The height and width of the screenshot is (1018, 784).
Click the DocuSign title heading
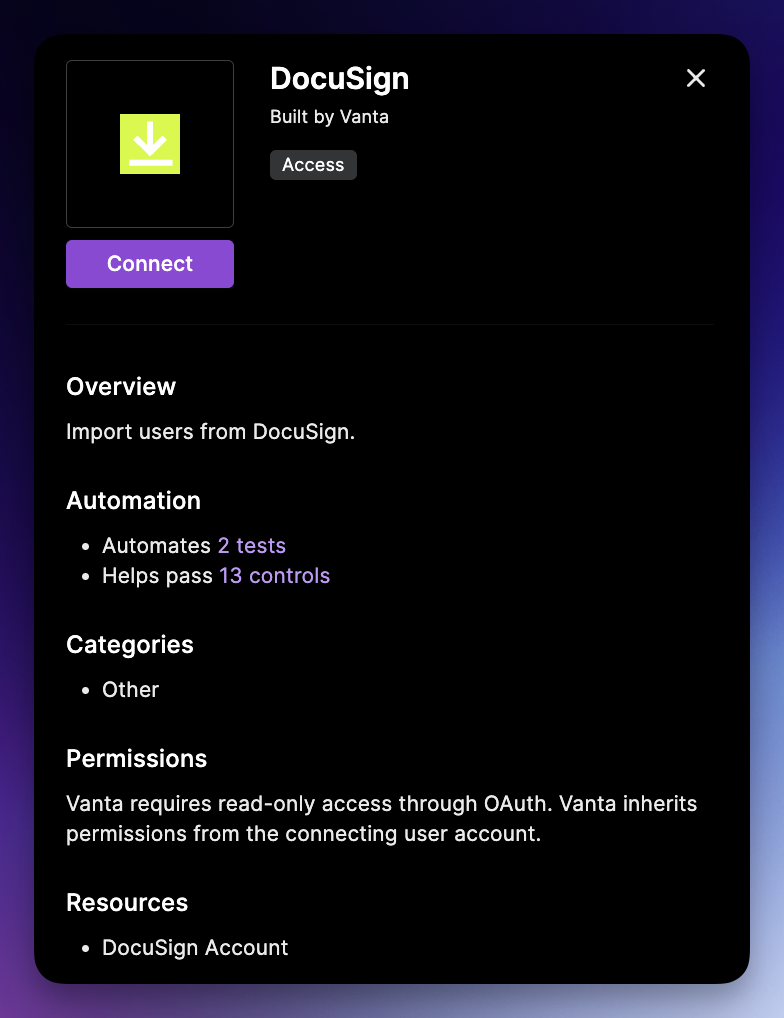click(339, 79)
